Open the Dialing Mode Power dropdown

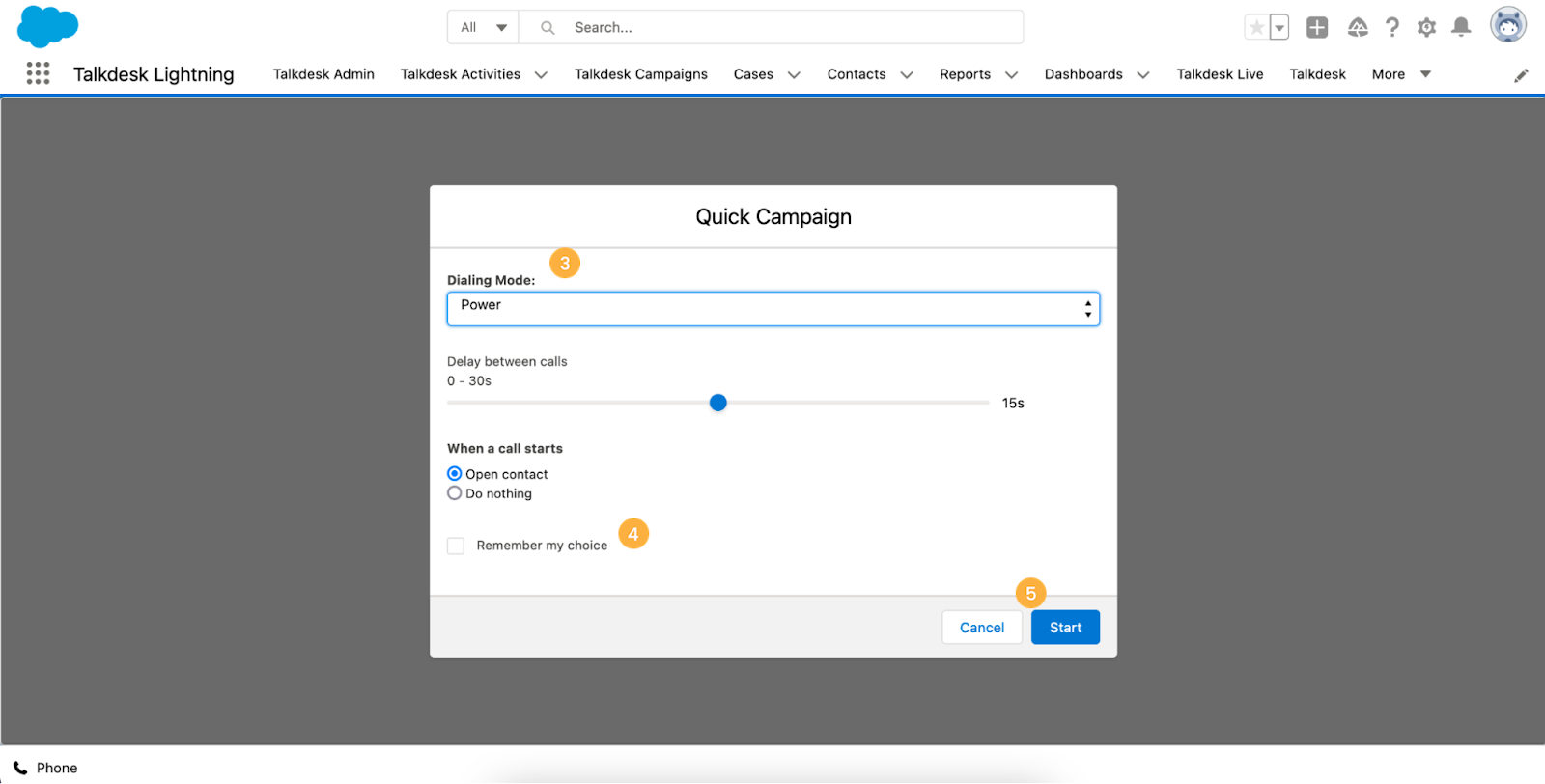772,309
